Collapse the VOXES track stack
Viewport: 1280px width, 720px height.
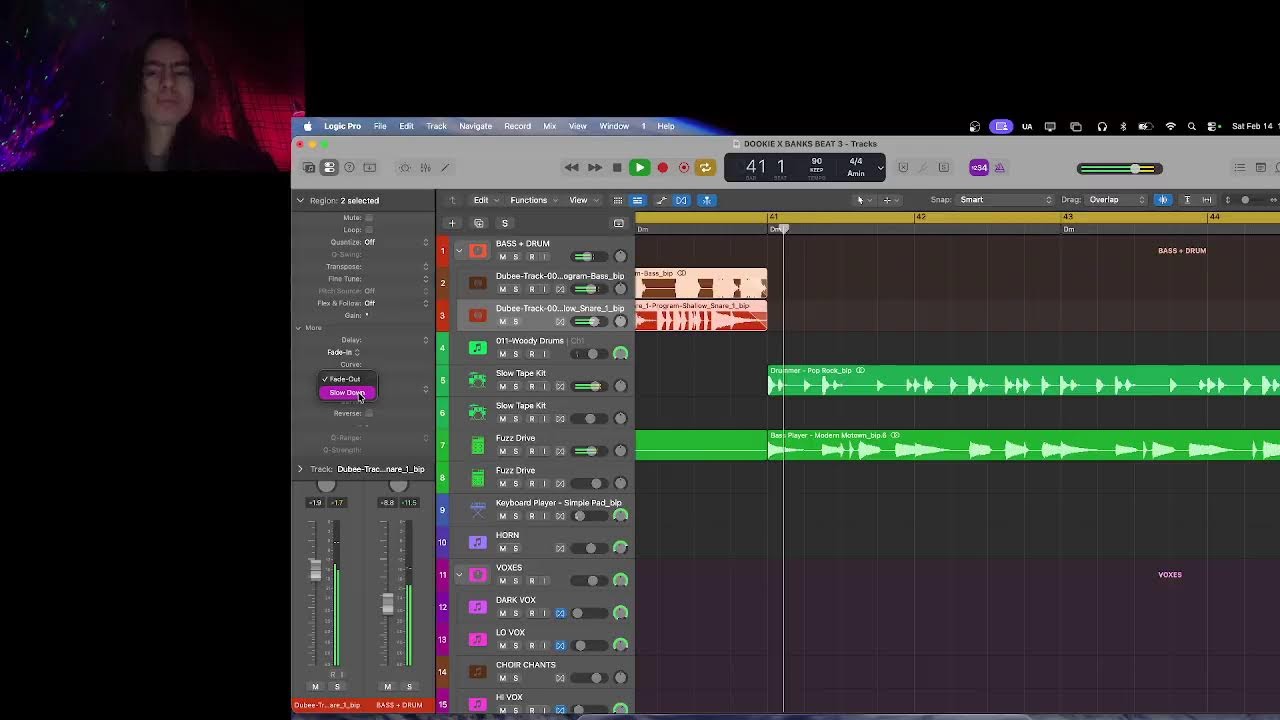[459, 575]
